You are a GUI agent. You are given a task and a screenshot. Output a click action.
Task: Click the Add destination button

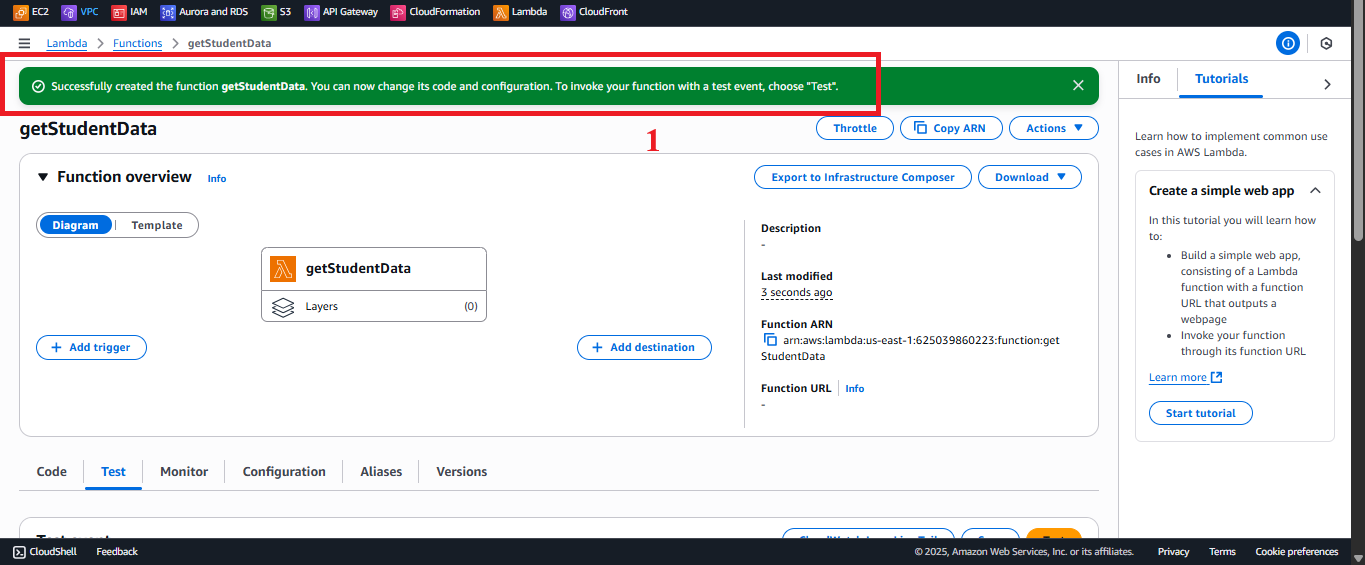[x=644, y=347]
